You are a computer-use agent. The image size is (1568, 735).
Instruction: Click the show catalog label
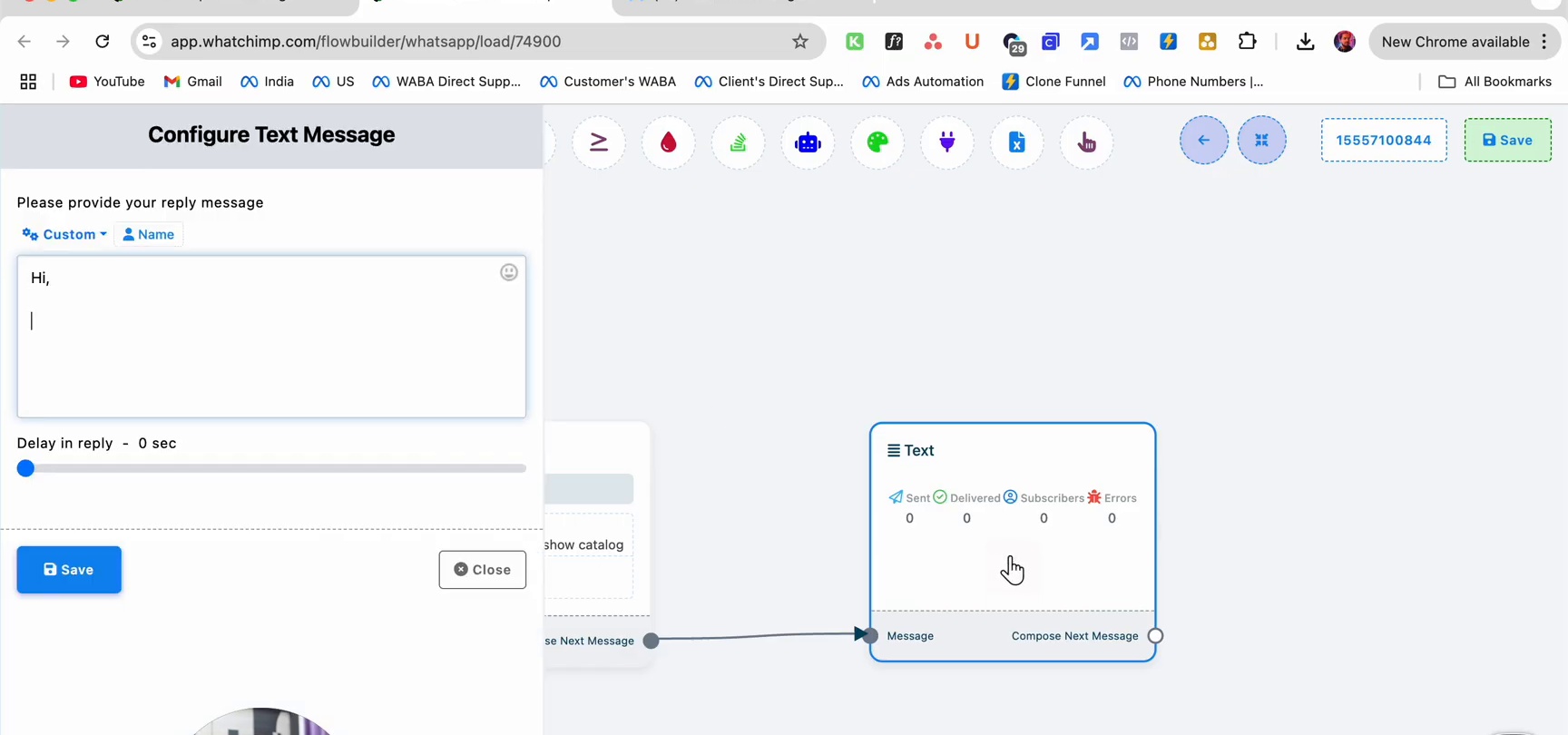click(584, 544)
